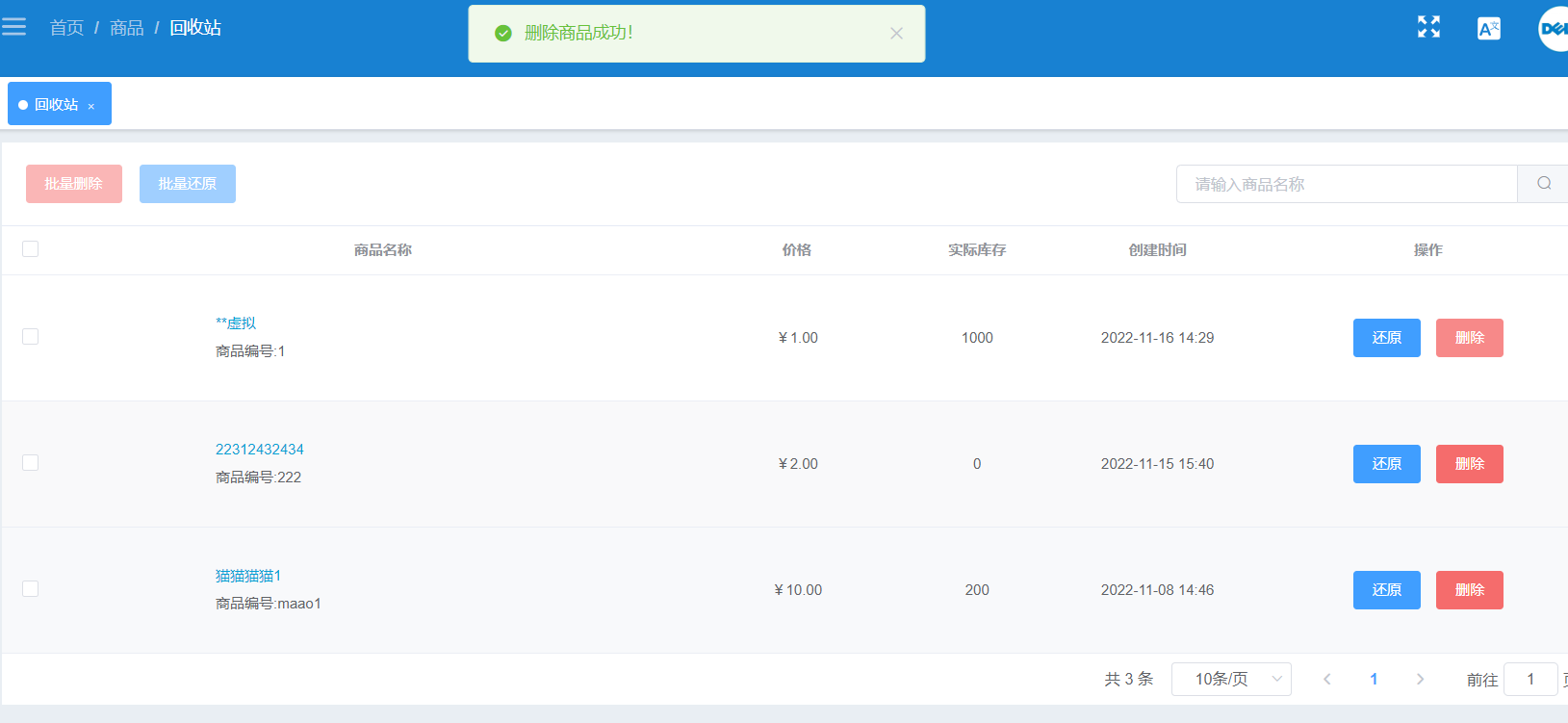Check the row checkbox for 猫猫猫猫1
Screen dimensions: 1568x723
(31, 588)
